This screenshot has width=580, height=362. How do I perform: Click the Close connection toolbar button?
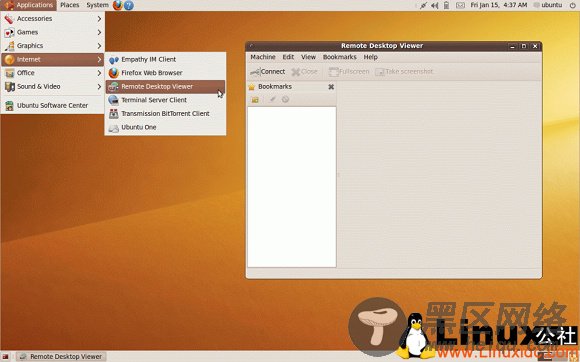[304, 72]
